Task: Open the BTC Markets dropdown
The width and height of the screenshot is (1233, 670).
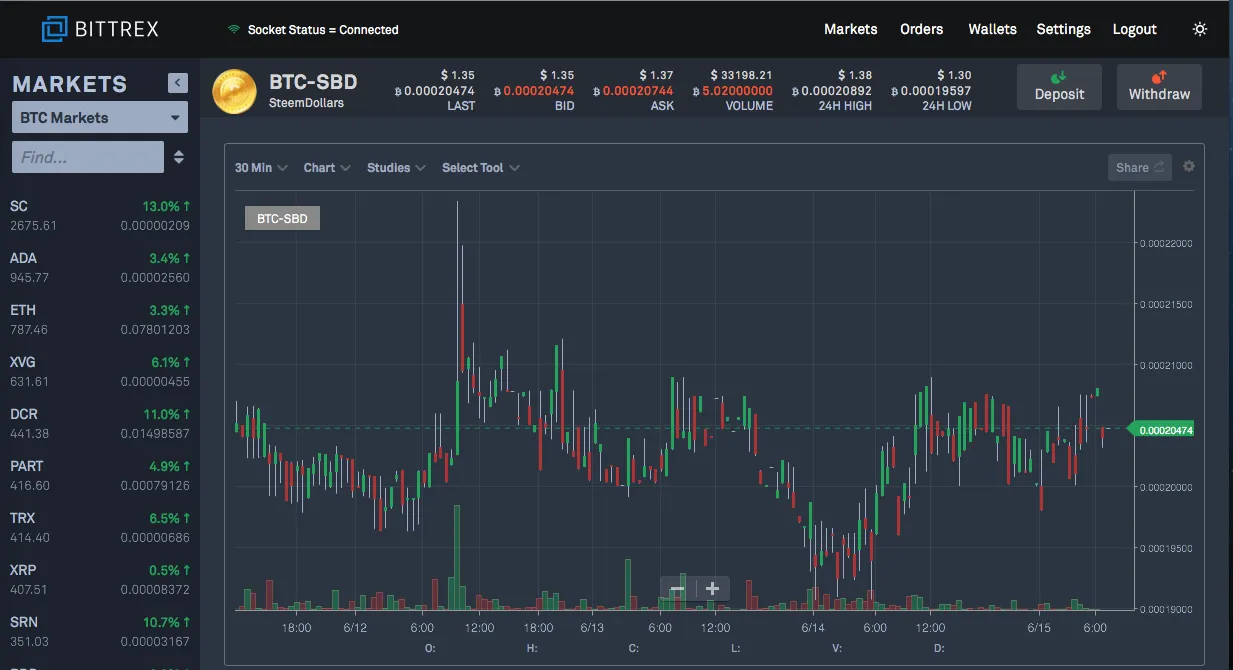Action: pos(100,117)
